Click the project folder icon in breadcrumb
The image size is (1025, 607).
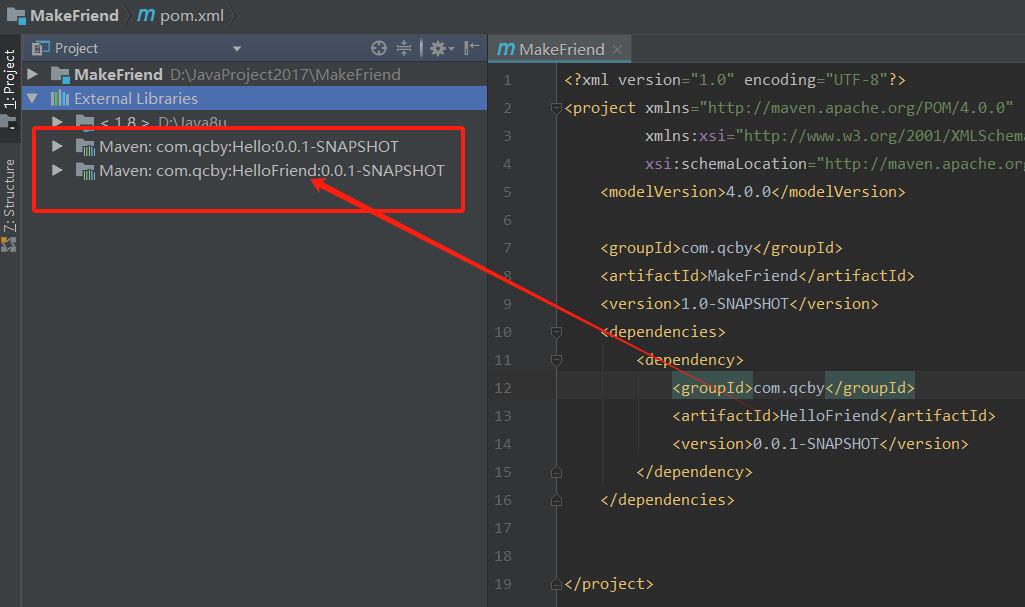(x=16, y=16)
